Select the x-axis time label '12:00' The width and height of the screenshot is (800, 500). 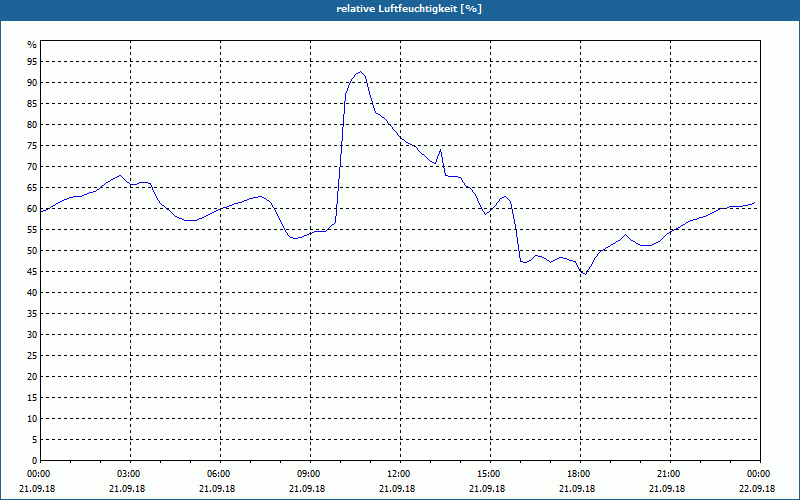399,474
